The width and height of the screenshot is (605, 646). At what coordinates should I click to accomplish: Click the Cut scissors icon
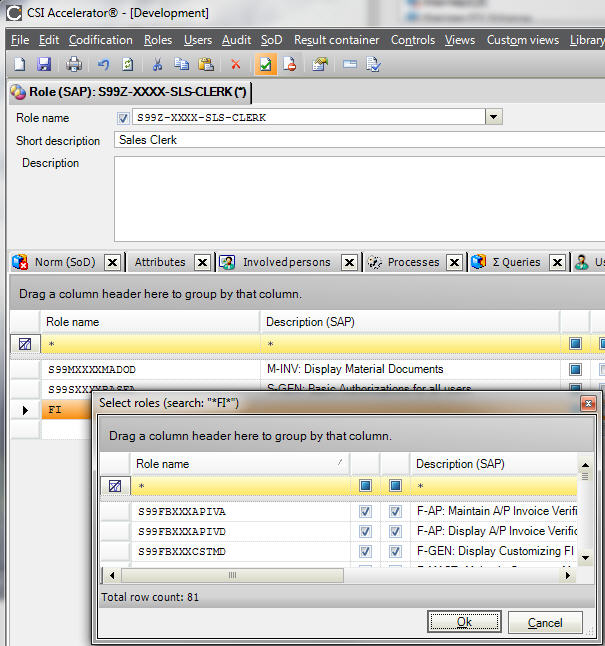point(157,64)
